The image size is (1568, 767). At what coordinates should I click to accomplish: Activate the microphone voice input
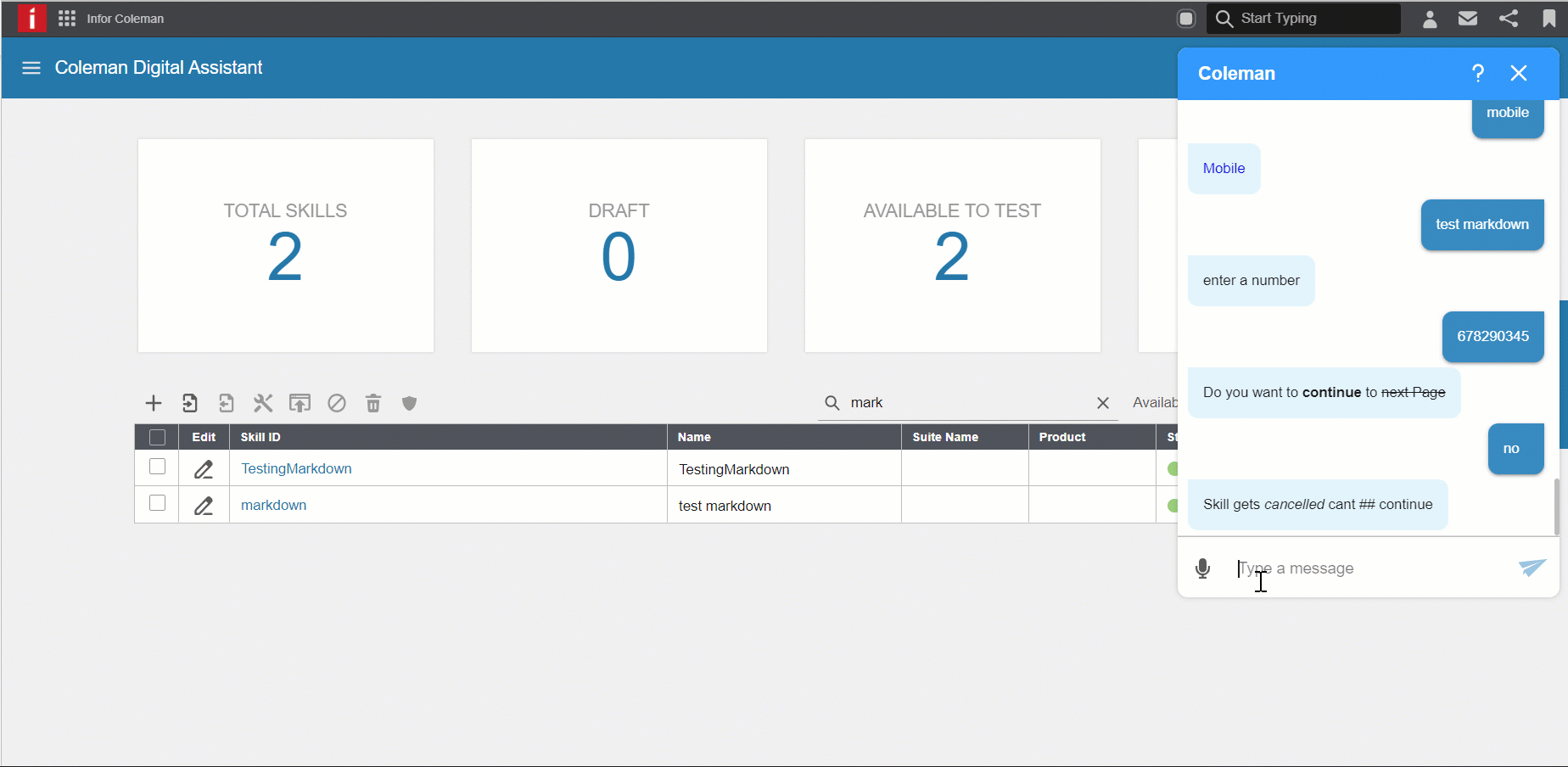(1203, 568)
